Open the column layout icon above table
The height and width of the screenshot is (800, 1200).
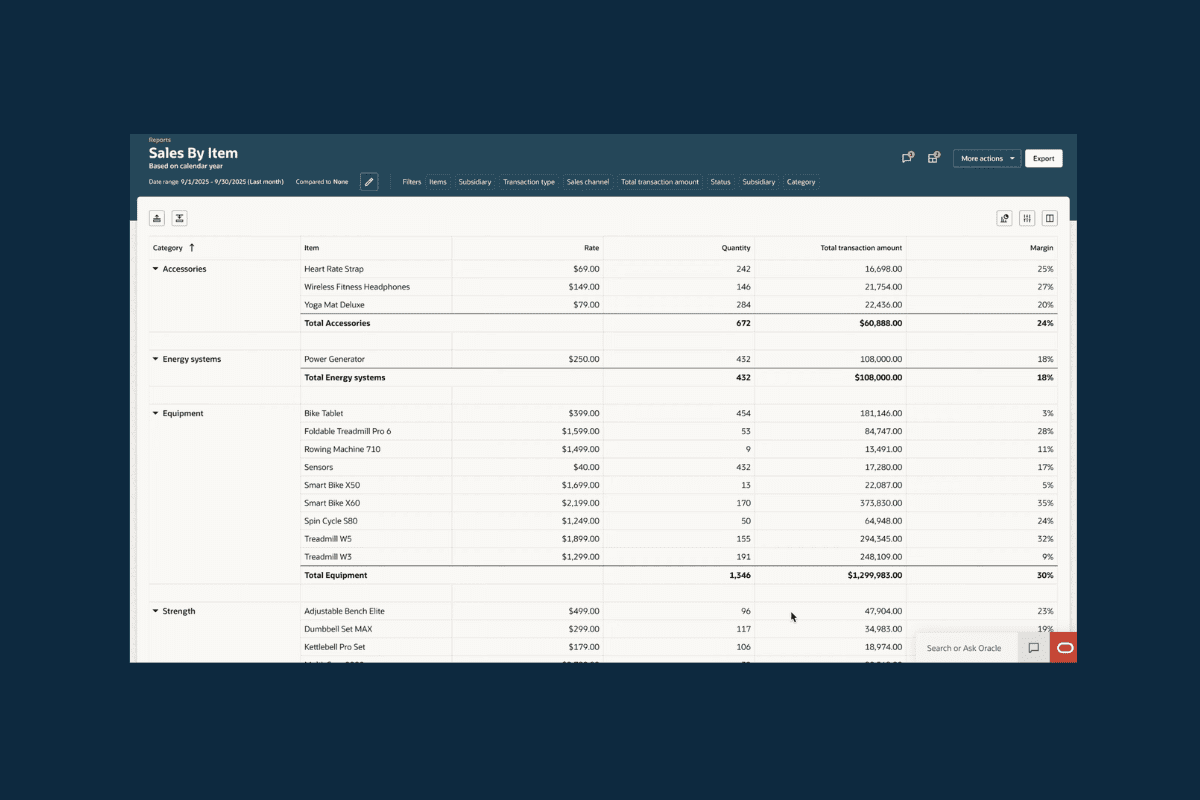1049,218
